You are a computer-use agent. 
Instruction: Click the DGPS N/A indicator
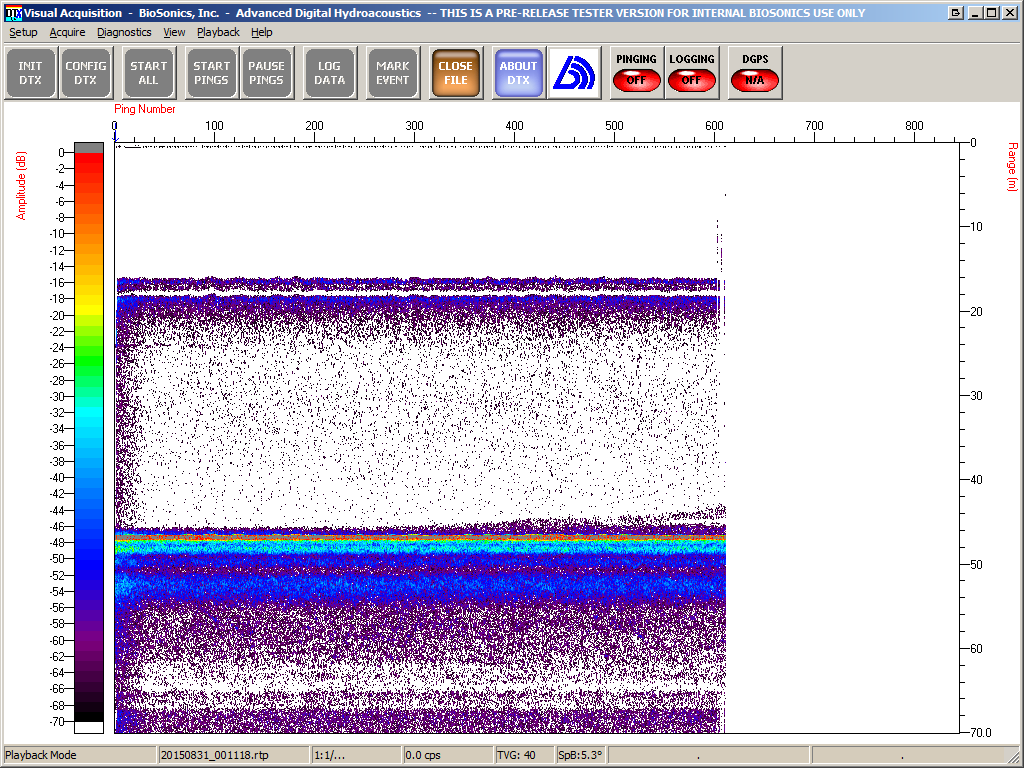pyautogui.click(x=754, y=80)
